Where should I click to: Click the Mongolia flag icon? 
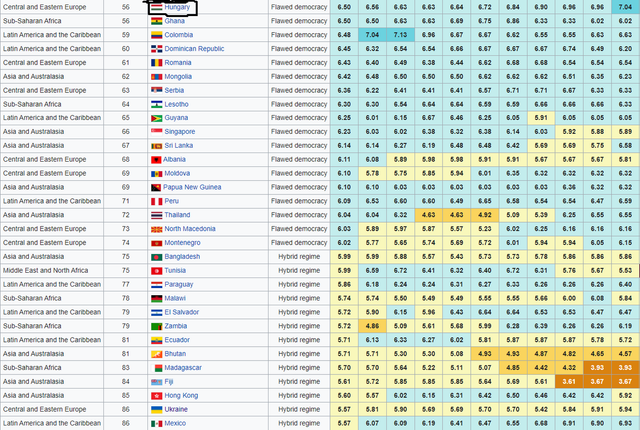(x=157, y=77)
